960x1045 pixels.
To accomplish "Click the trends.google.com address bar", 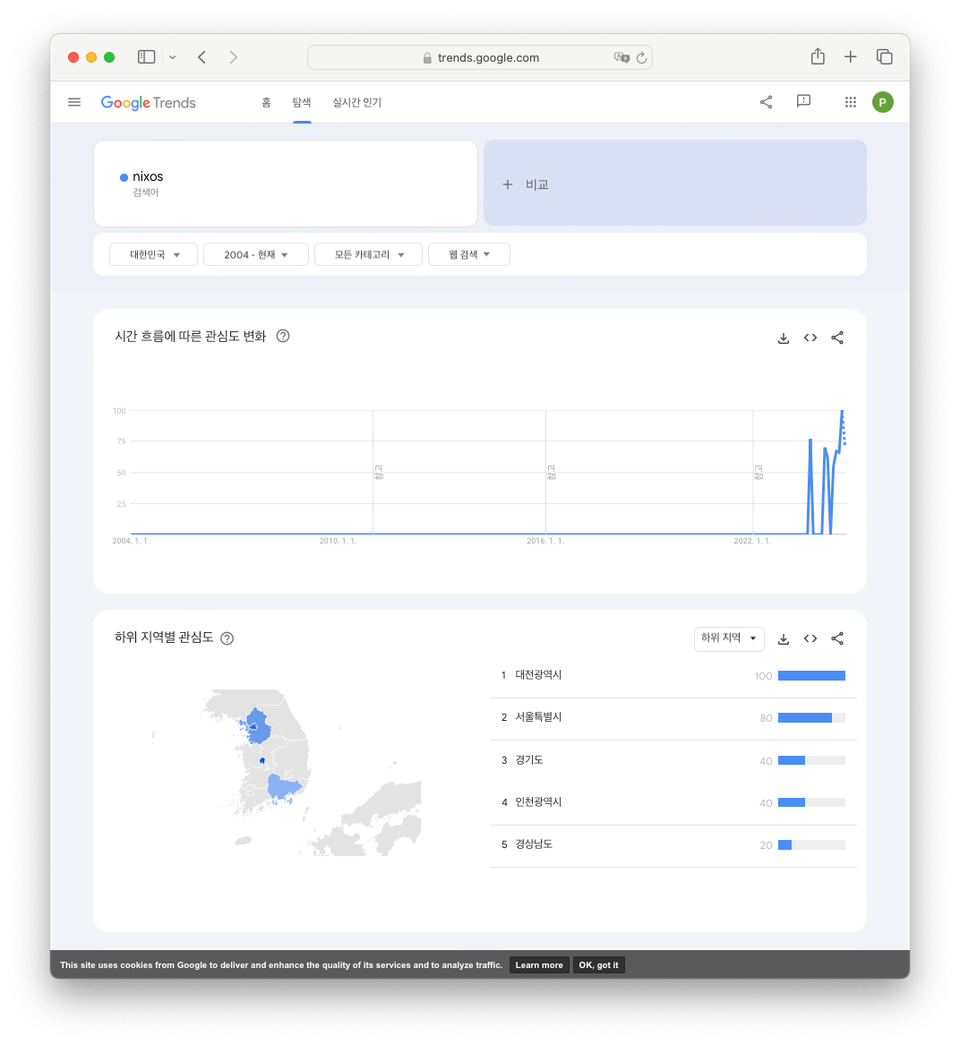I will coord(480,57).
